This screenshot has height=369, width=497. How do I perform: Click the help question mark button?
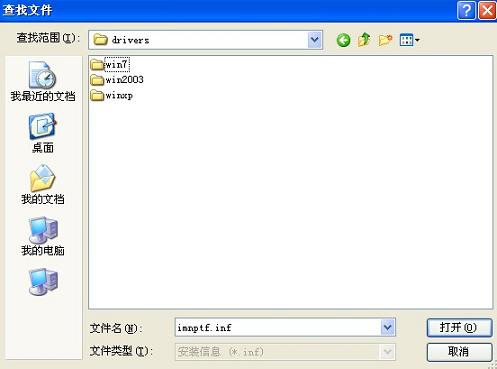pos(466,11)
